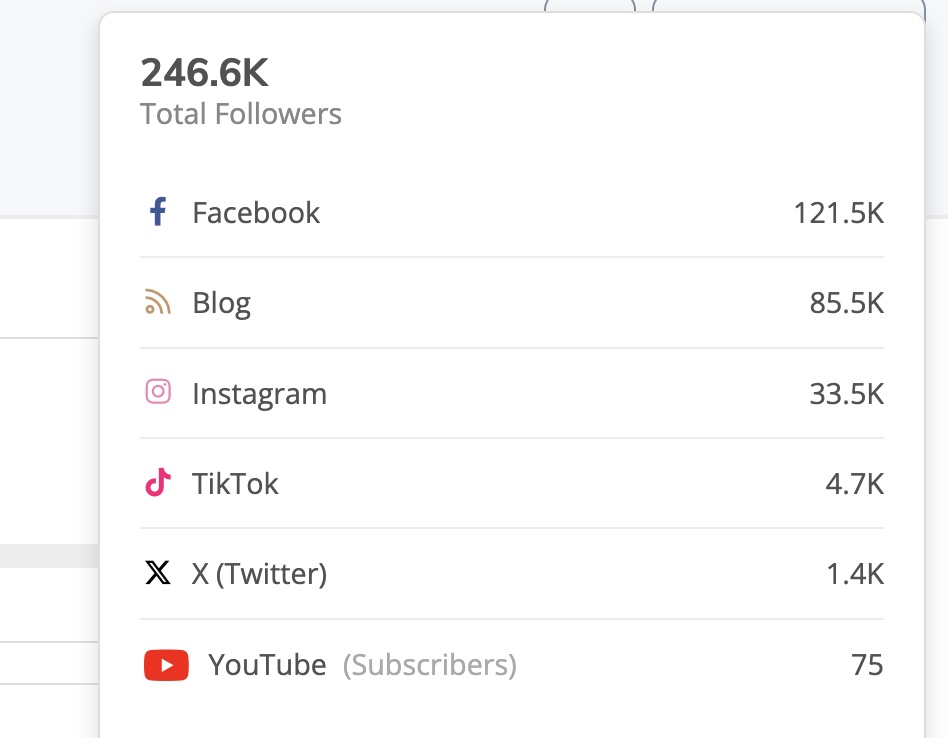Click the X (Twitter) 1.4K count
Screen dimensions: 948x738
coord(854,574)
